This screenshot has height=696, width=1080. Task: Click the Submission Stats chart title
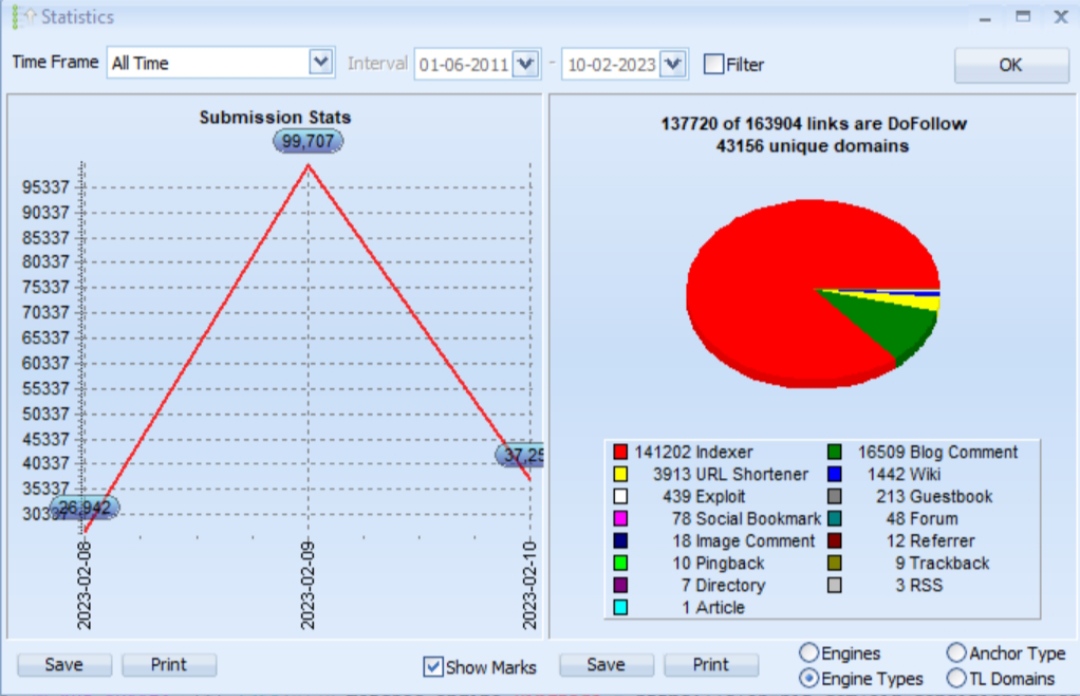276,117
